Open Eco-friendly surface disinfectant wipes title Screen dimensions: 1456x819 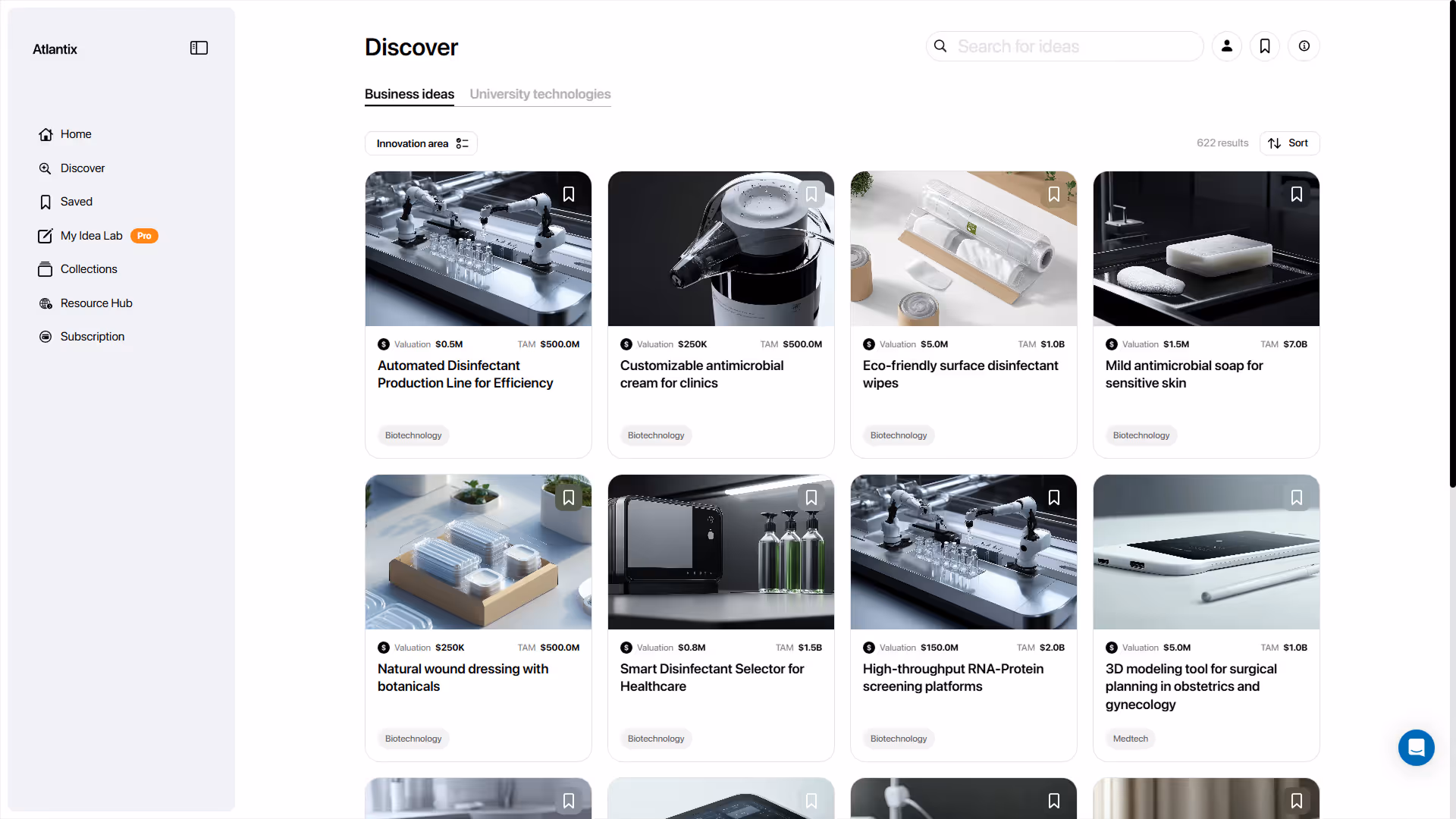click(x=960, y=374)
